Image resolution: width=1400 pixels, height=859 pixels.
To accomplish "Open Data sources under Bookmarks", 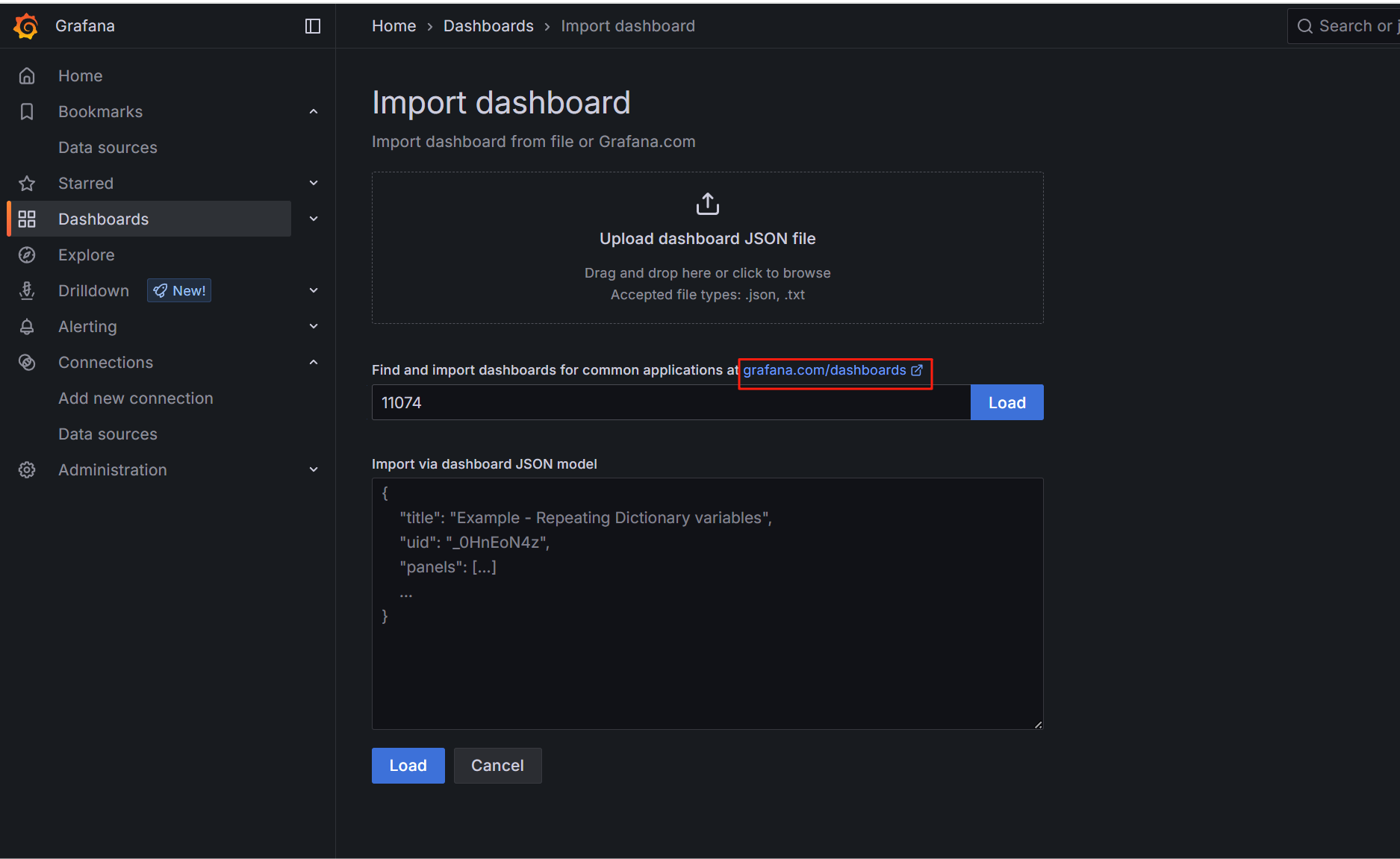I will tap(108, 147).
